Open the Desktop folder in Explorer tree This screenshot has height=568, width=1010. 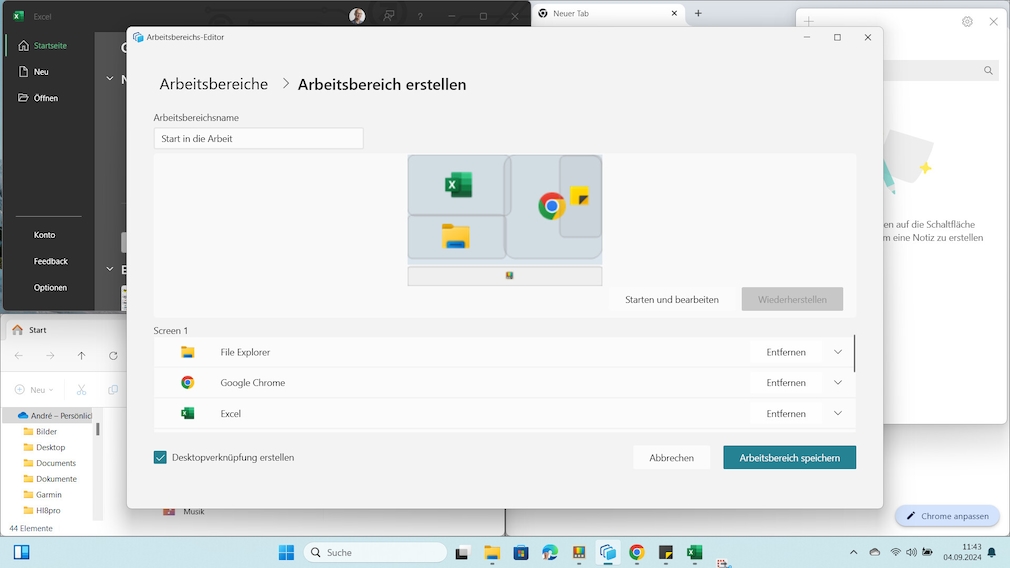(x=44, y=447)
